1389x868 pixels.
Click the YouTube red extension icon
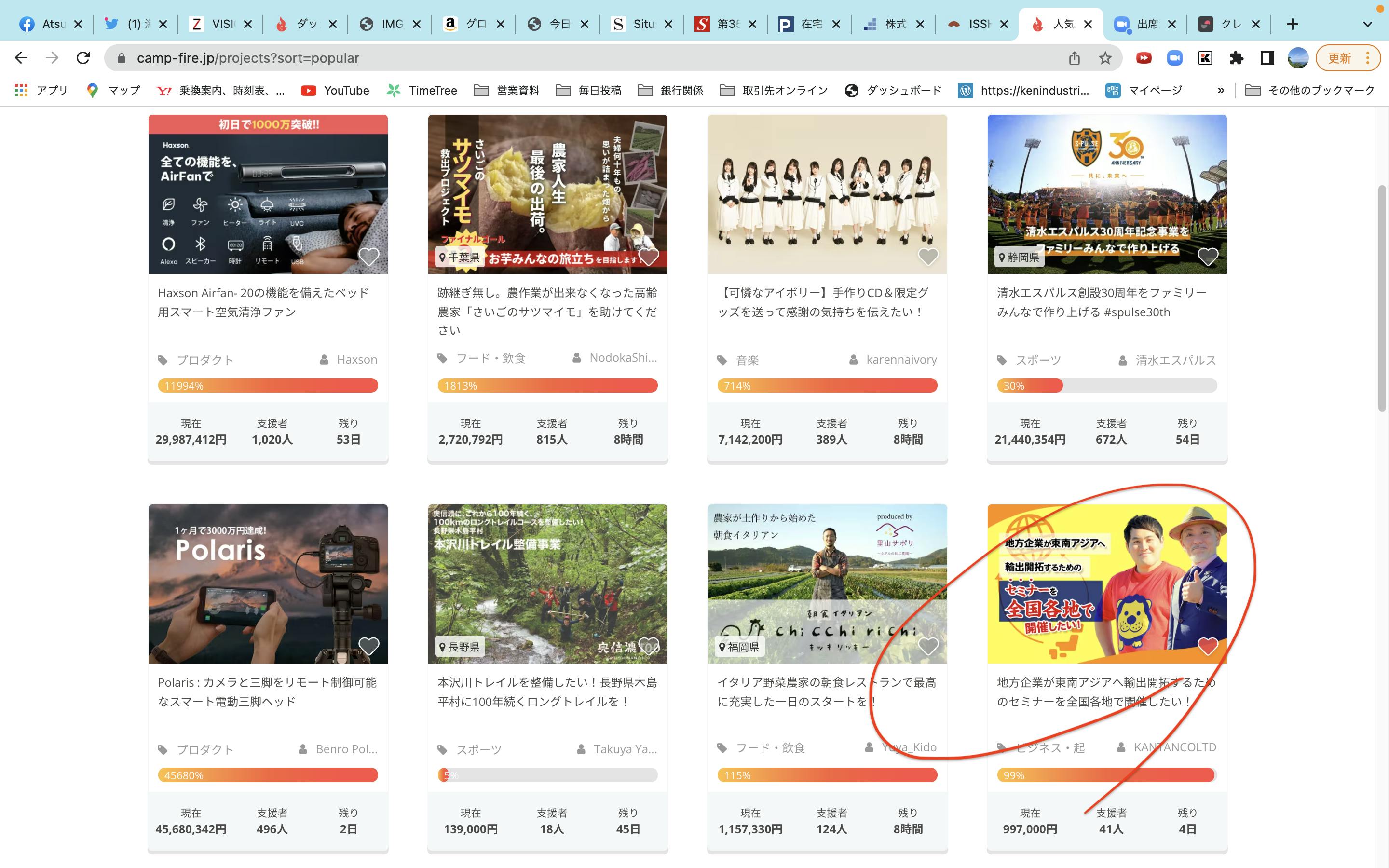1144,58
